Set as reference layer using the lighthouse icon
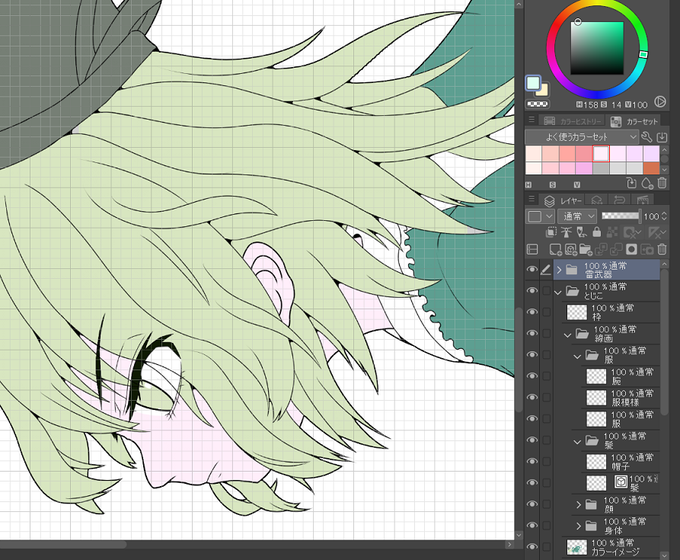 tap(566, 232)
